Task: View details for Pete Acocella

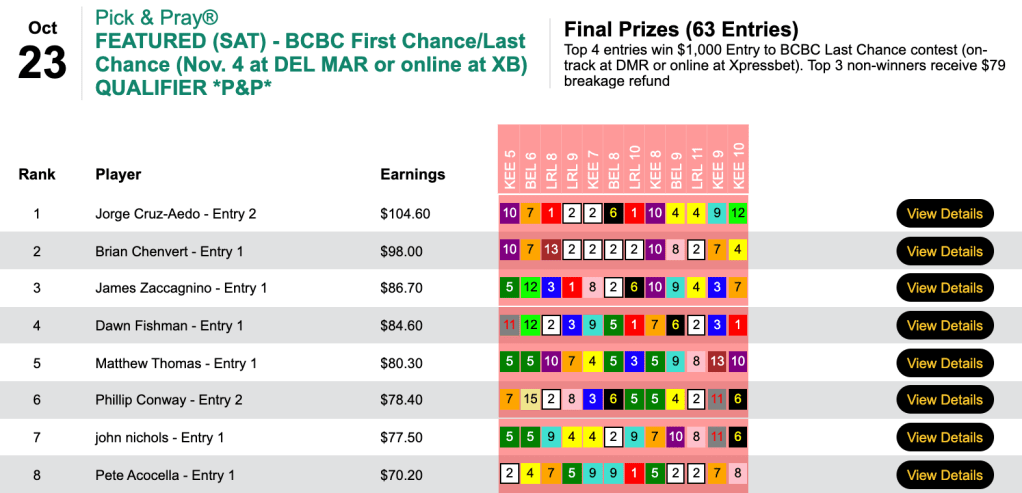Action: point(945,474)
